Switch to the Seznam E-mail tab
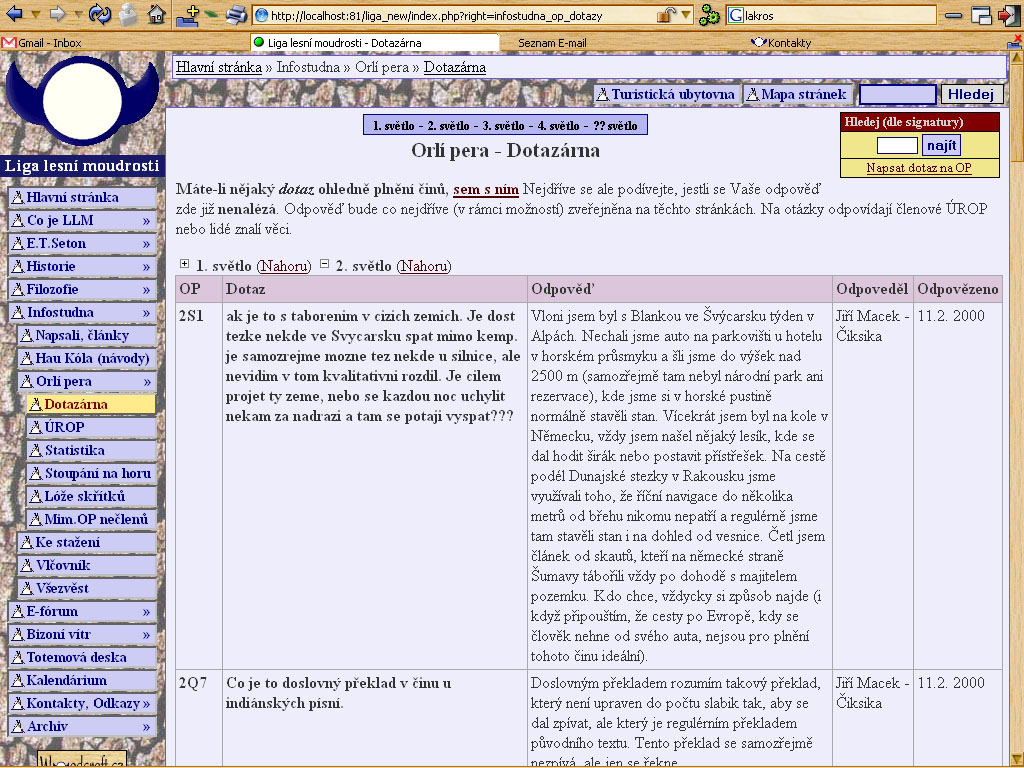The image size is (1024, 768). (x=552, y=43)
